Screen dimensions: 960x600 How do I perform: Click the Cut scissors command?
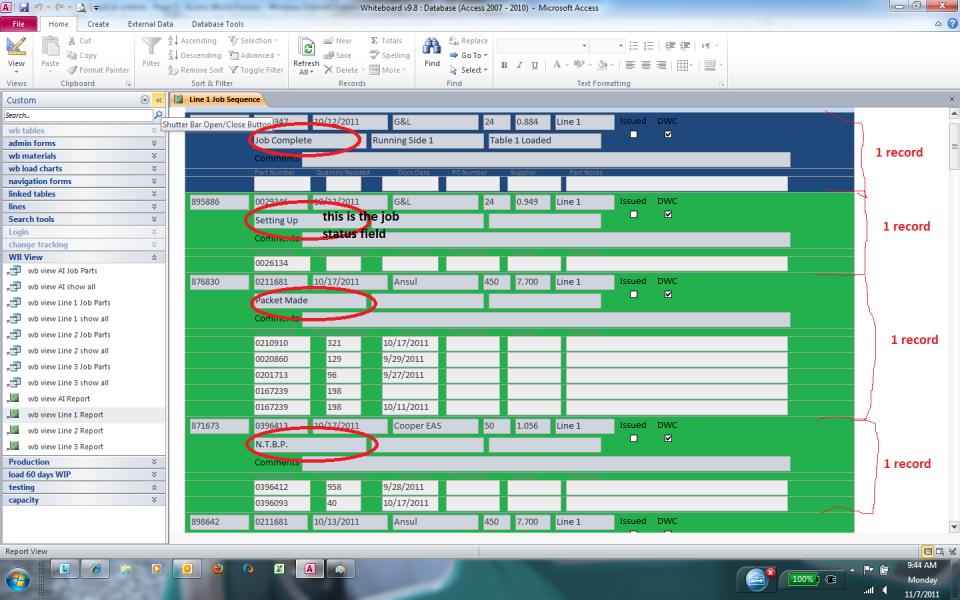(80, 40)
